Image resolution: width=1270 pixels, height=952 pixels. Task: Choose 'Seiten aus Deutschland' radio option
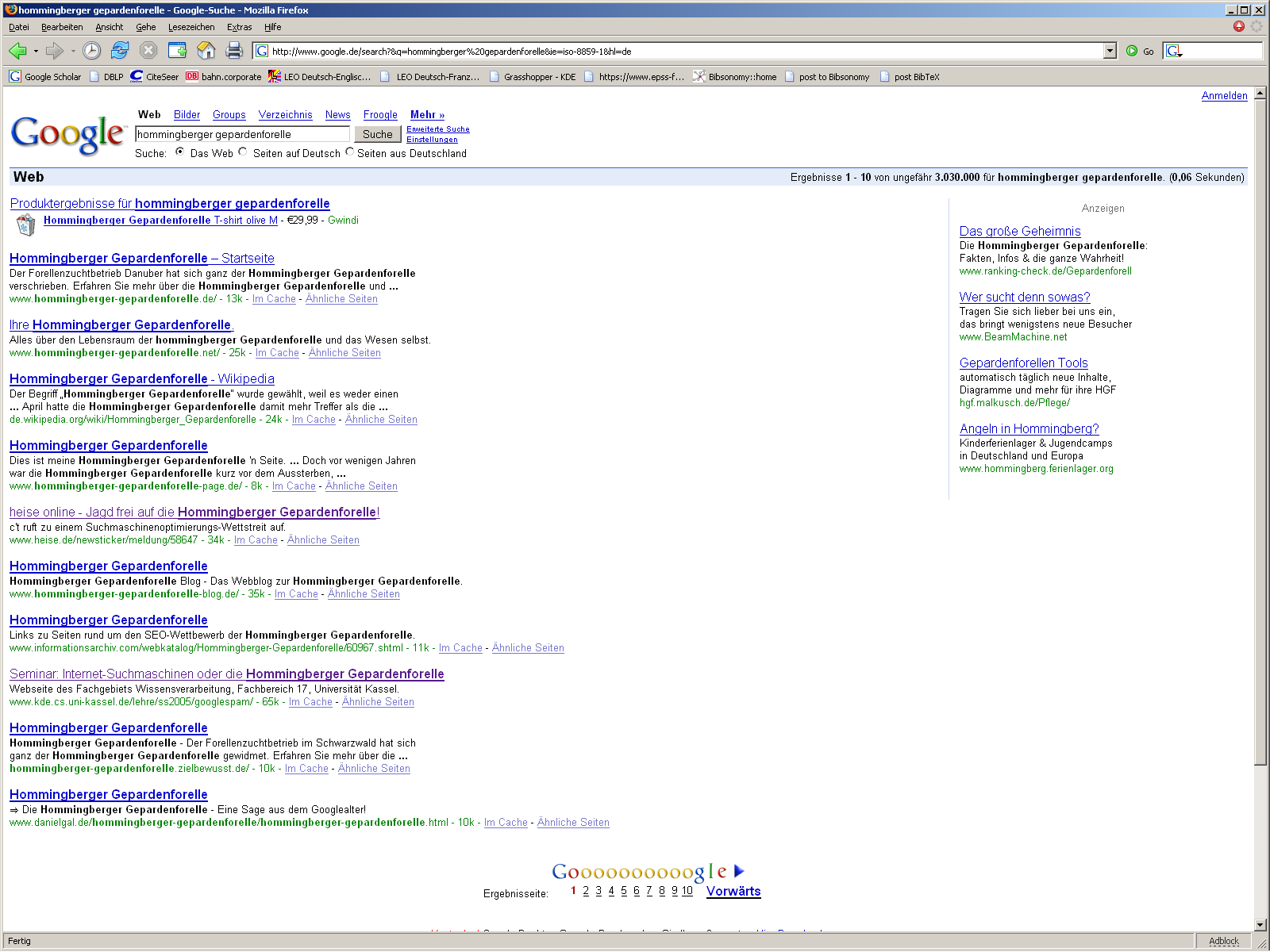[x=349, y=152]
